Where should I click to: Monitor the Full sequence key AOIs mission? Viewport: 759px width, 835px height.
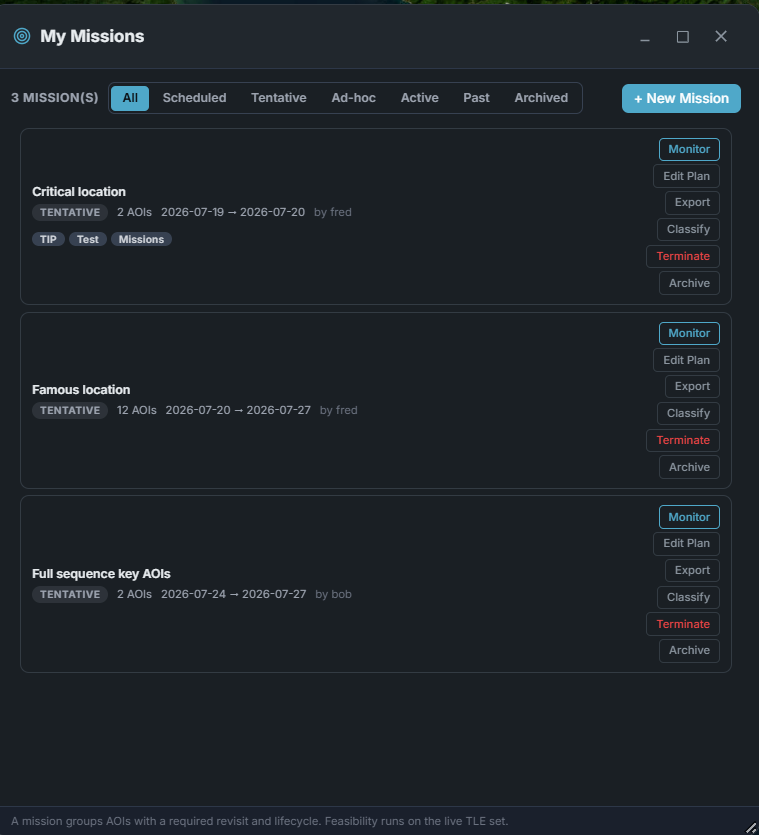click(x=689, y=517)
